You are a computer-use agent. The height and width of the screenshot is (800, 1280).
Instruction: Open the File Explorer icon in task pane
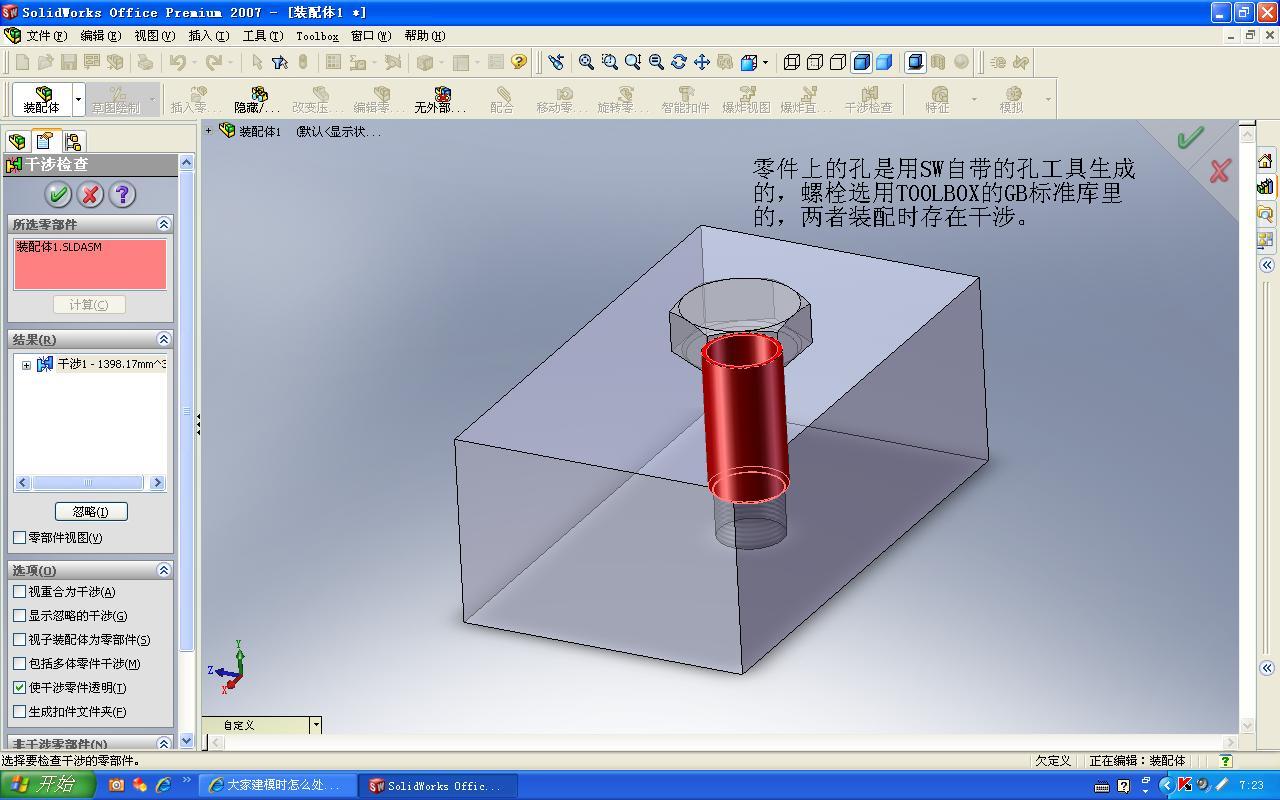pos(1265,213)
